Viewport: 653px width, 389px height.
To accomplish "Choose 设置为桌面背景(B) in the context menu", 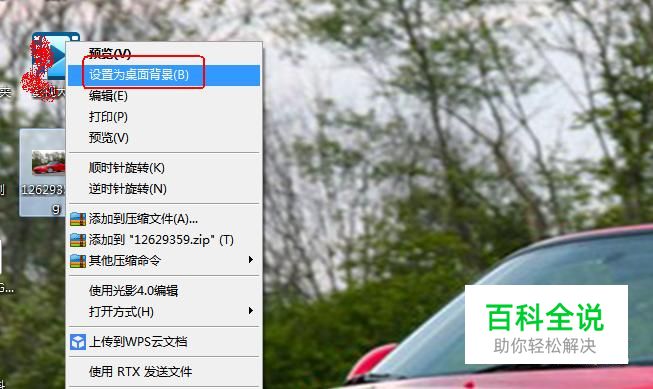I will [x=164, y=75].
